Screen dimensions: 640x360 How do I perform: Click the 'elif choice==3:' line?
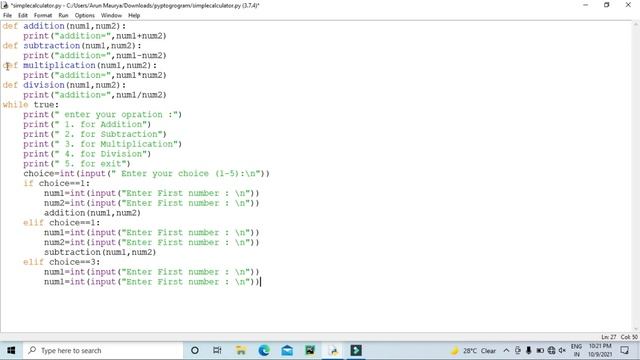point(62,262)
